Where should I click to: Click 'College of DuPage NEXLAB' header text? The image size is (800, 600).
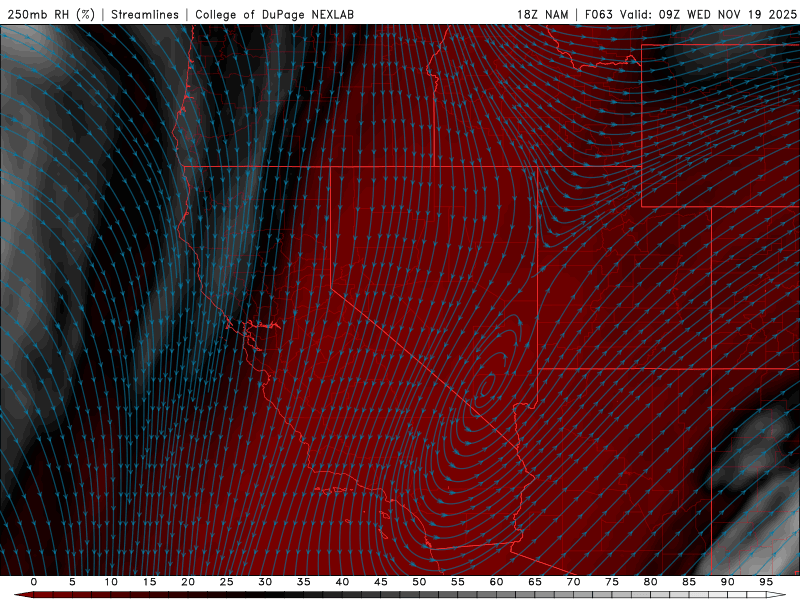pyautogui.click(x=274, y=14)
